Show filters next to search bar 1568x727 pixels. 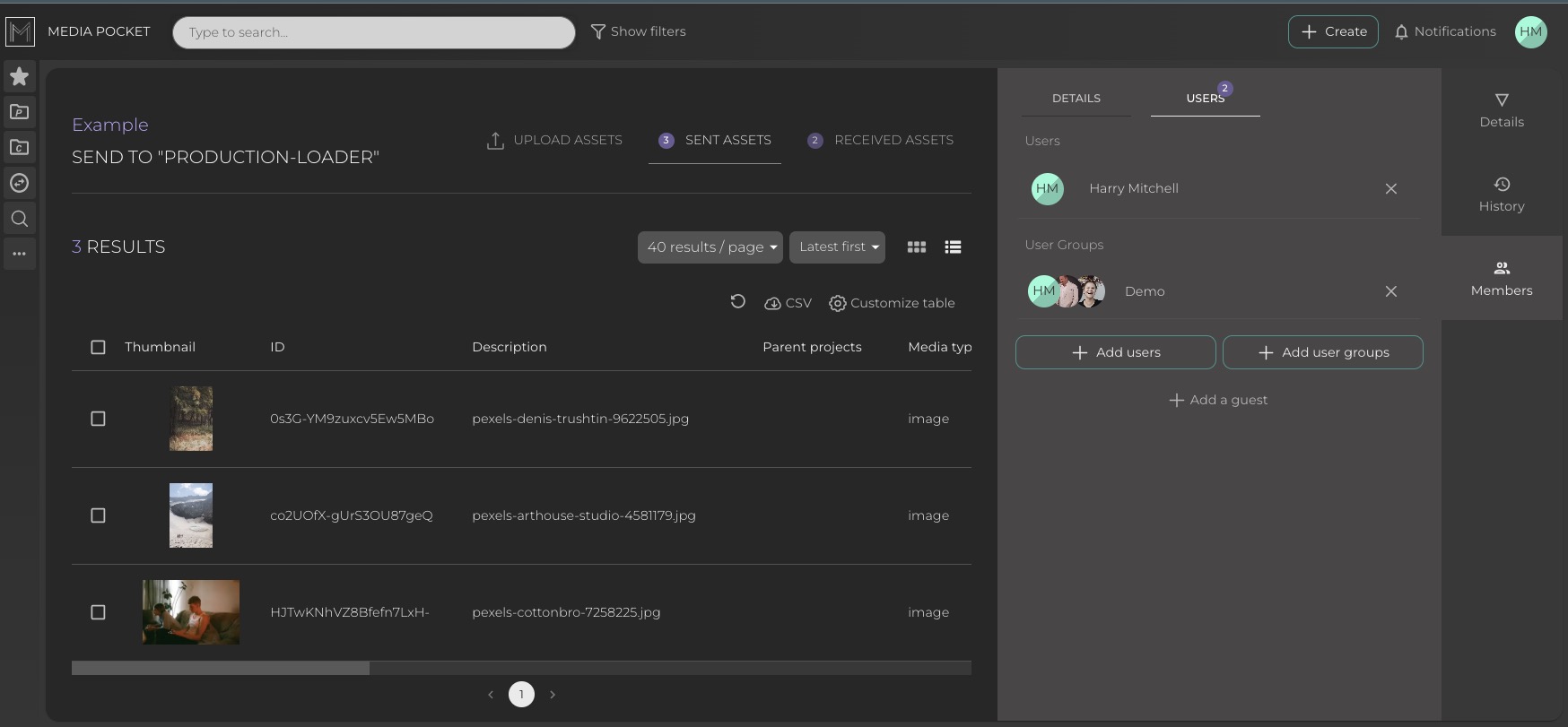coord(638,32)
